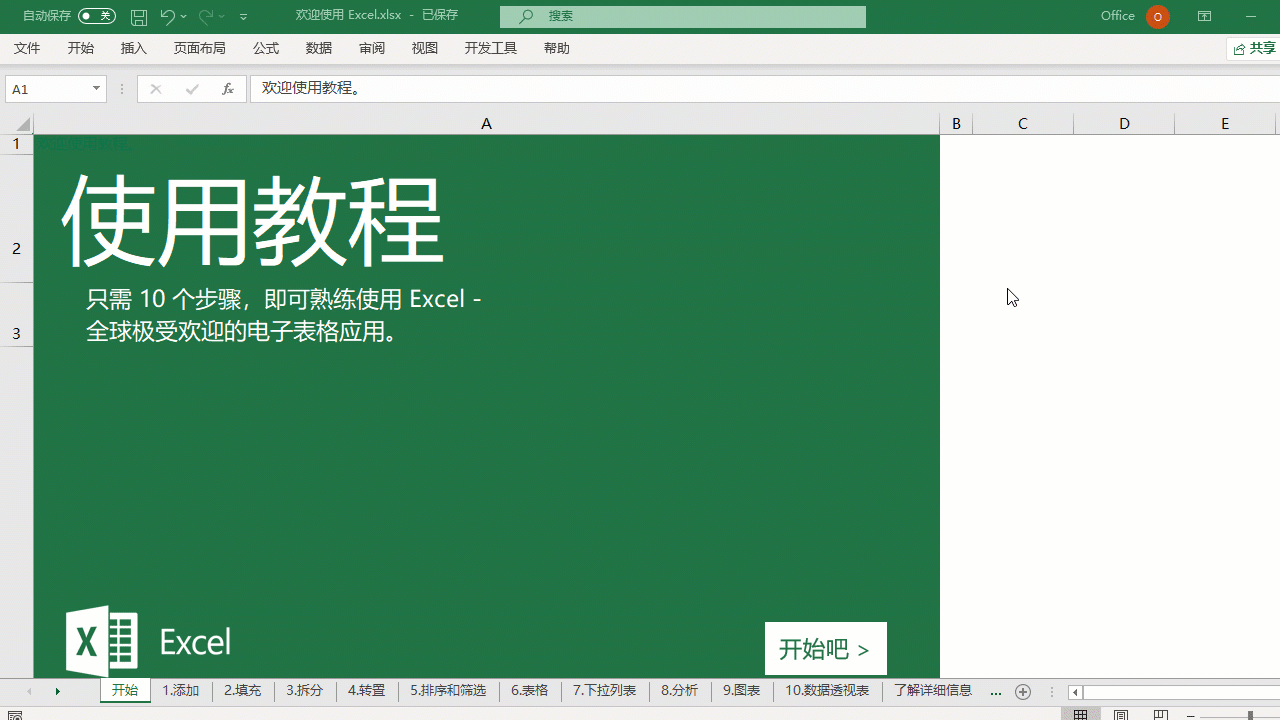Image resolution: width=1280 pixels, height=720 pixels.
Task: Open the 1.添加 sheet tab
Action: tap(181, 690)
